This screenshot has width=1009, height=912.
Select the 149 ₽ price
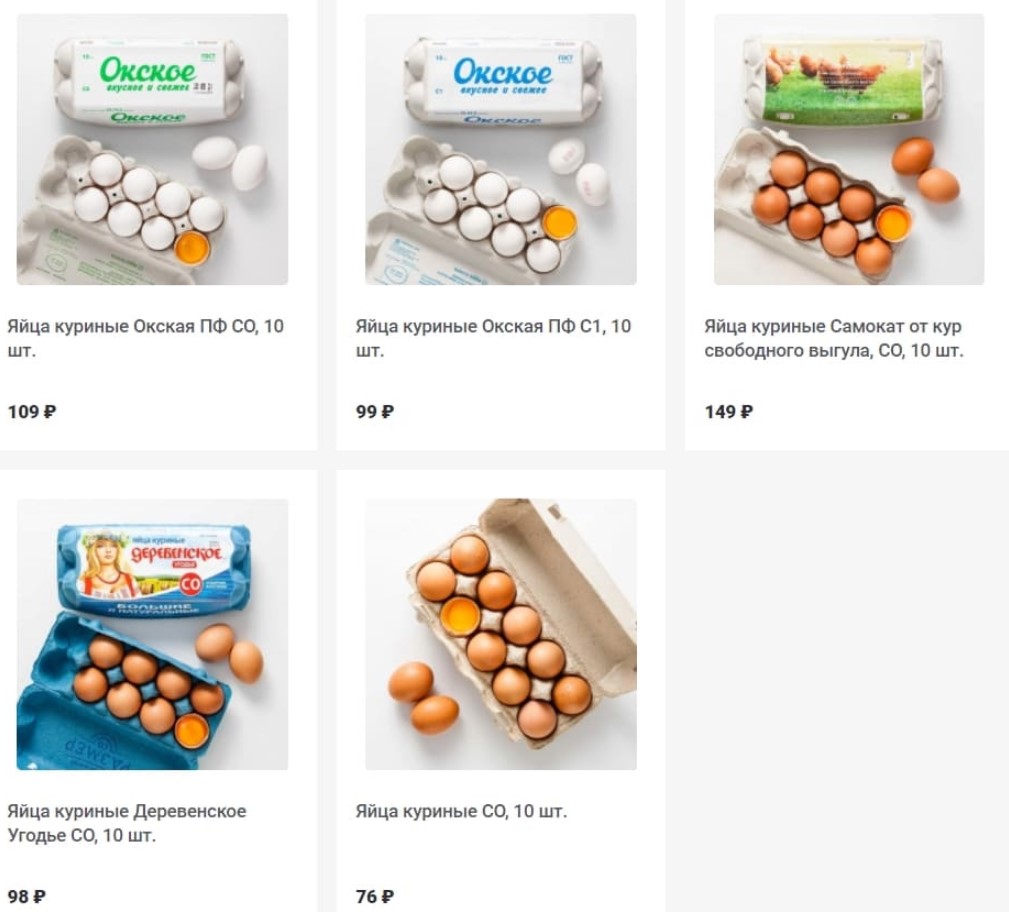coord(728,412)
